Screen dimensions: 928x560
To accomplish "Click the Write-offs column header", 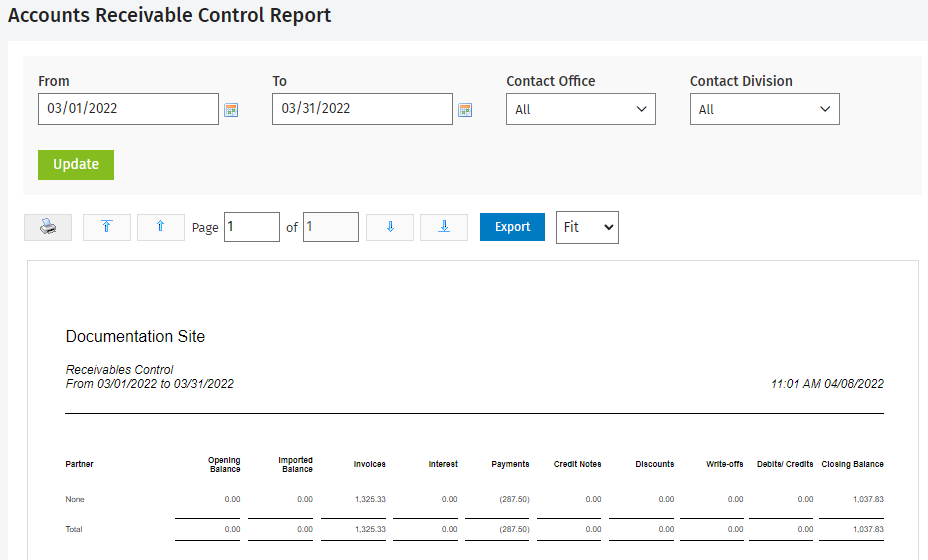I will [724, 464].
